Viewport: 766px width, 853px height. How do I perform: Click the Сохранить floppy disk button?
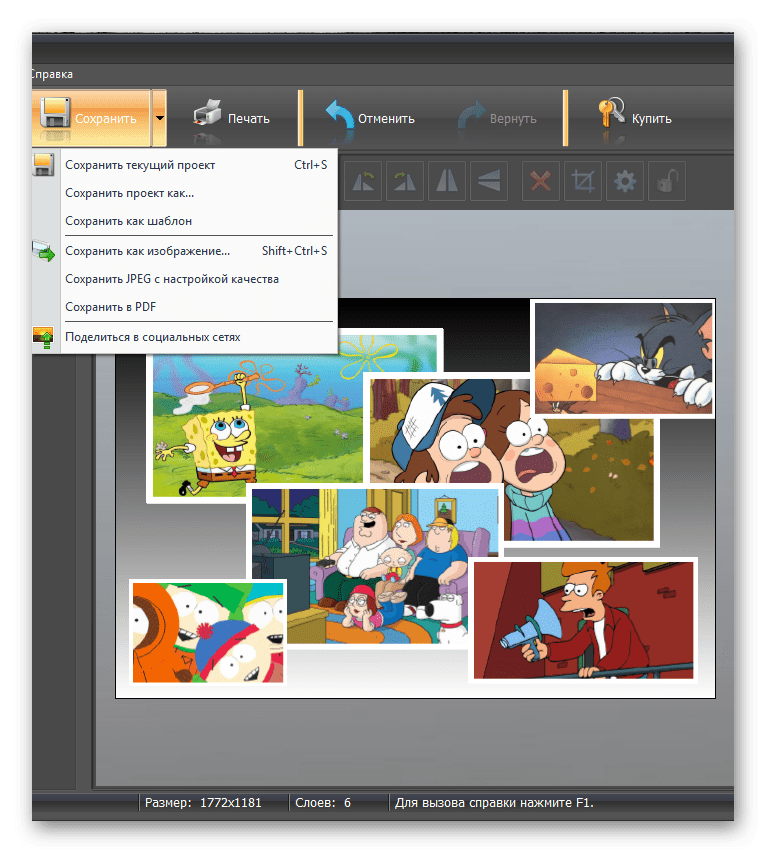[90, 118]
